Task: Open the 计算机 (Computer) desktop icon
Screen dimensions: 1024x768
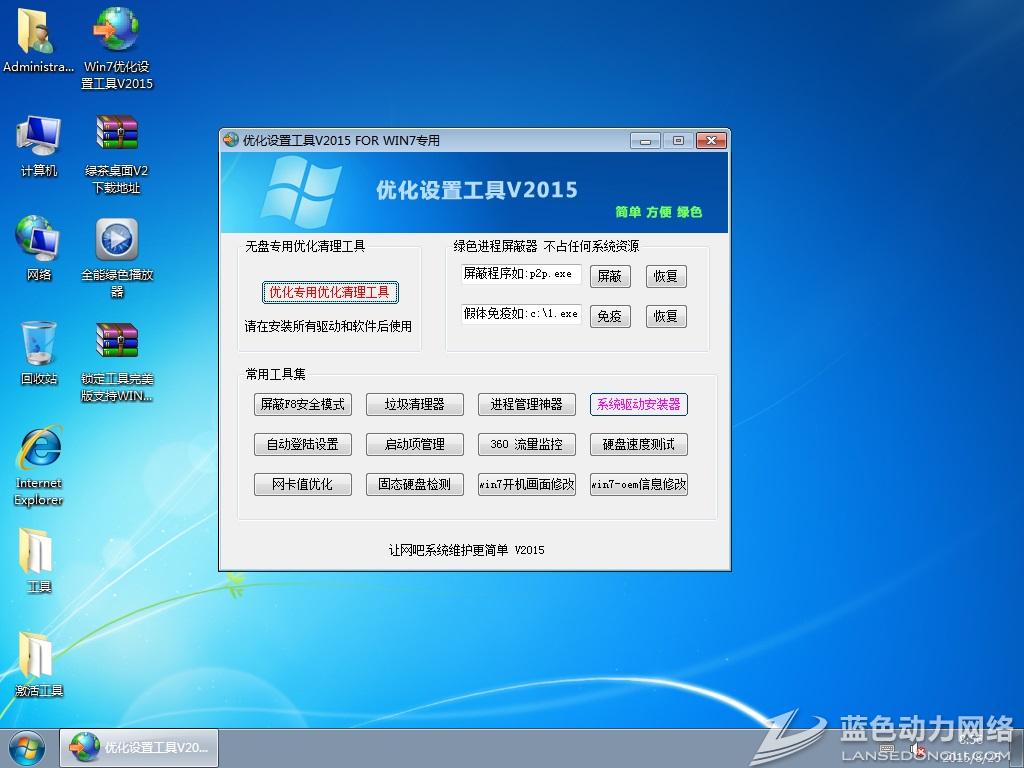Action: click(x=37, y=133)
